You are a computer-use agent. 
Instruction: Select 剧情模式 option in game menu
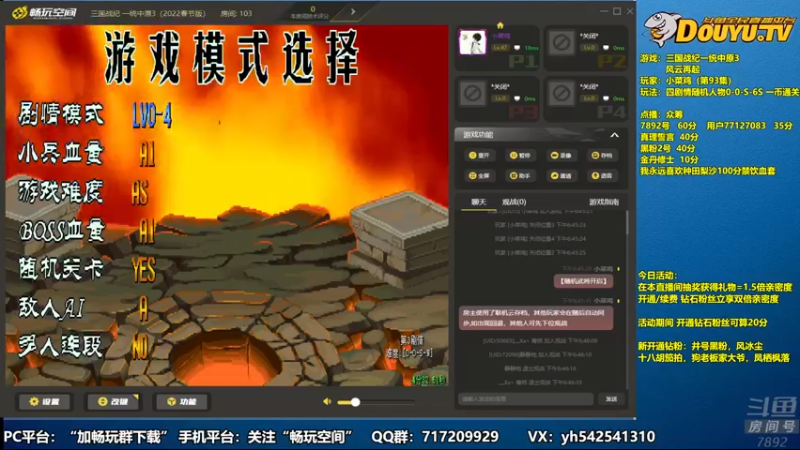[x=61, y=114]
